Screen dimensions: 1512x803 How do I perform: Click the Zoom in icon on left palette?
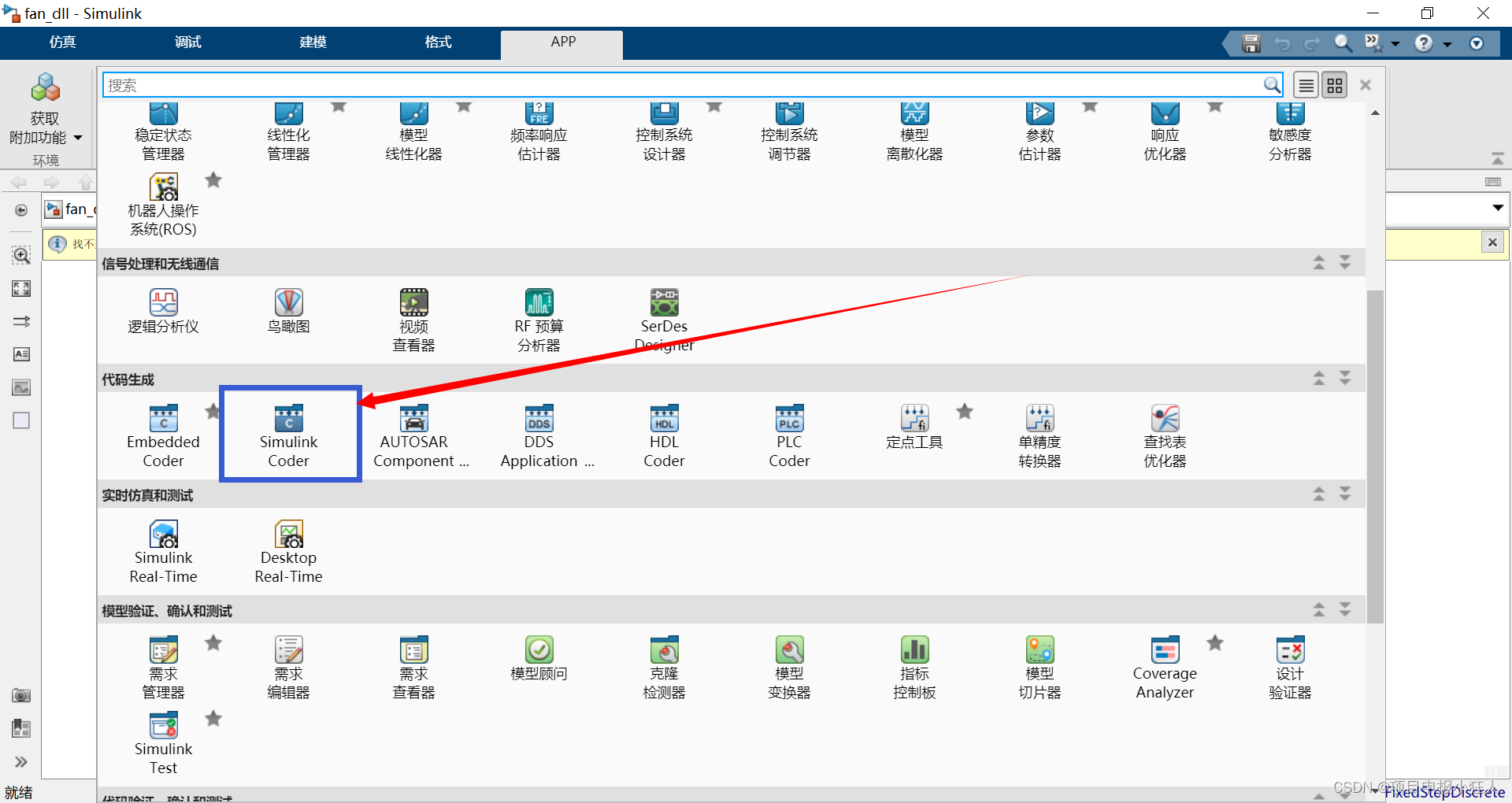coord(21,255)
